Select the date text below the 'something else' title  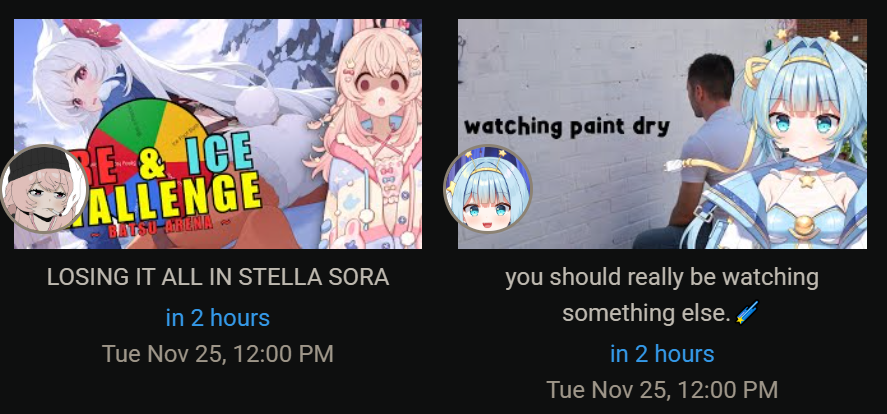662,390
